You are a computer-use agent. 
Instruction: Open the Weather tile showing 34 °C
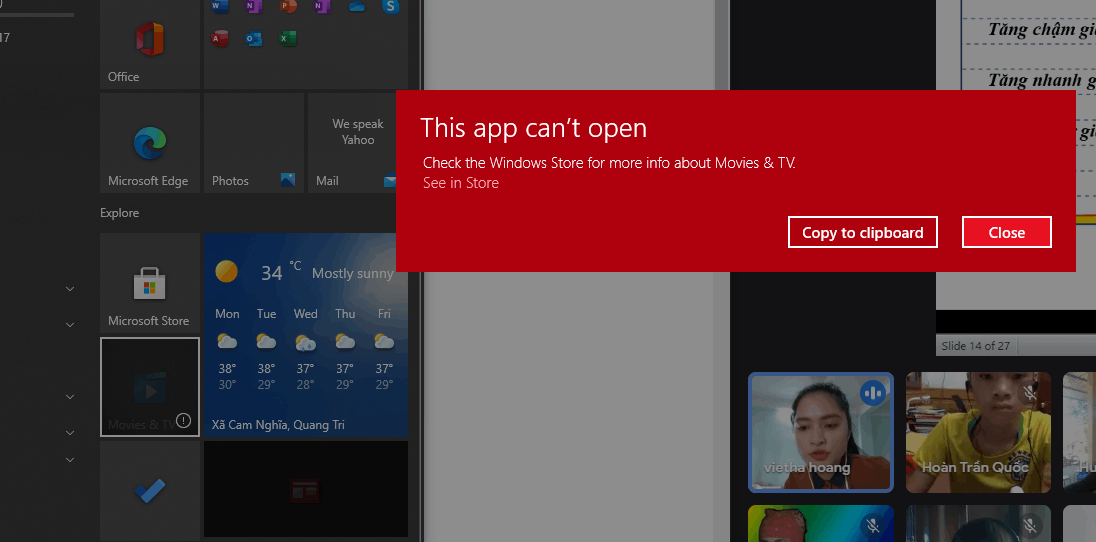305,335
